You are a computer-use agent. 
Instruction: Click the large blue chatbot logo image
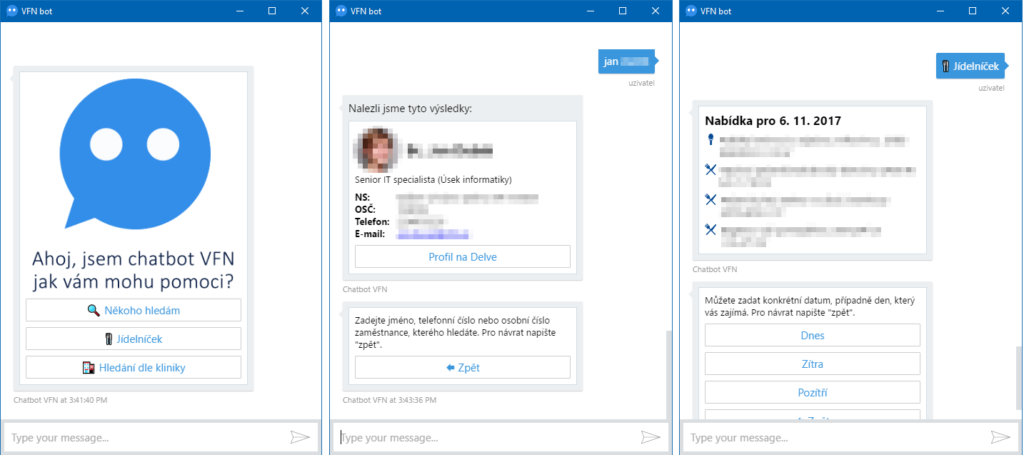tap(135, 153)
